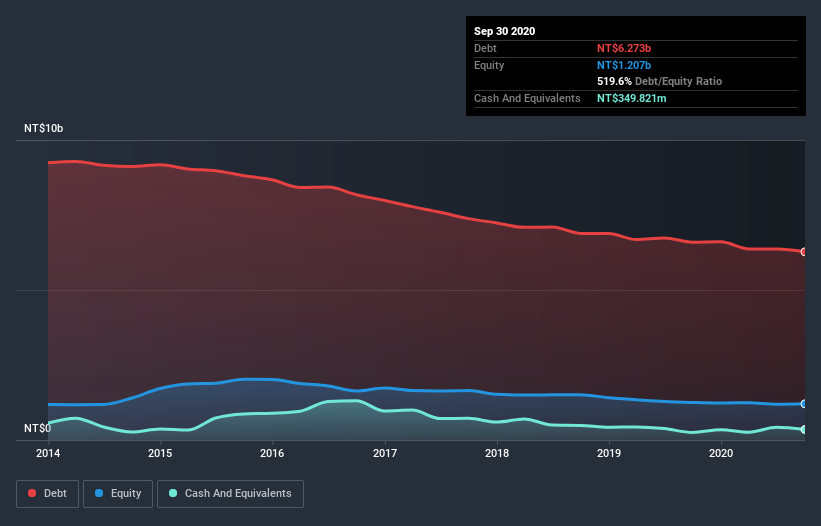Click the 2017 x-axis label
Viewport: 821px width, 526px height.
pyautogui.click(x=385, y=453)
